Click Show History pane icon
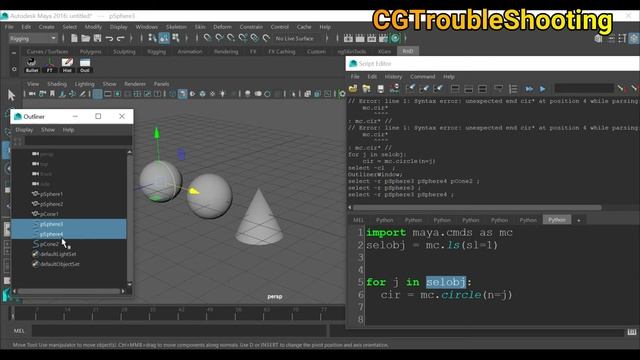640x360 pixels. 455,89
